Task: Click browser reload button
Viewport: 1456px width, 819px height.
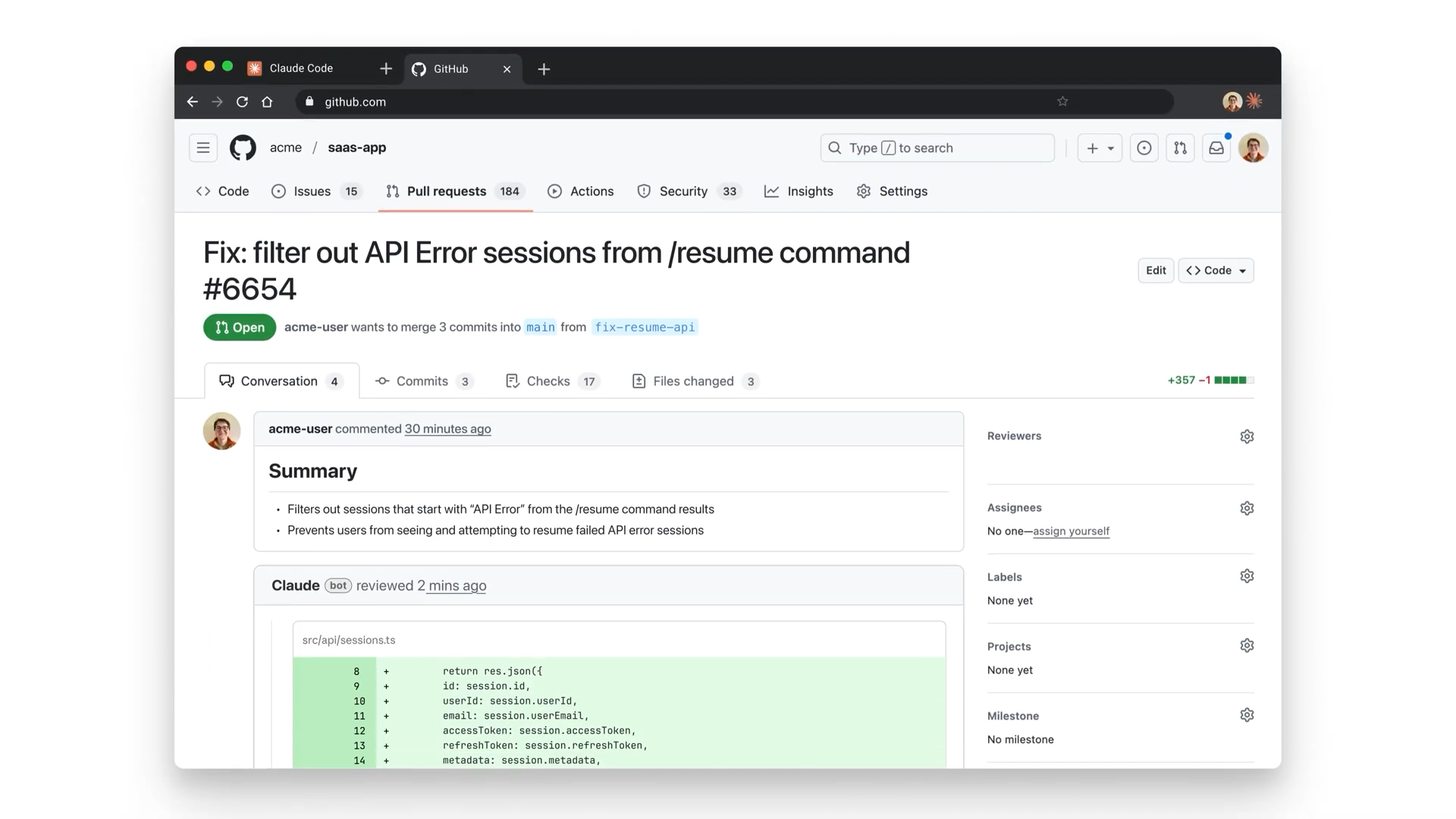Action: point(242,102)
